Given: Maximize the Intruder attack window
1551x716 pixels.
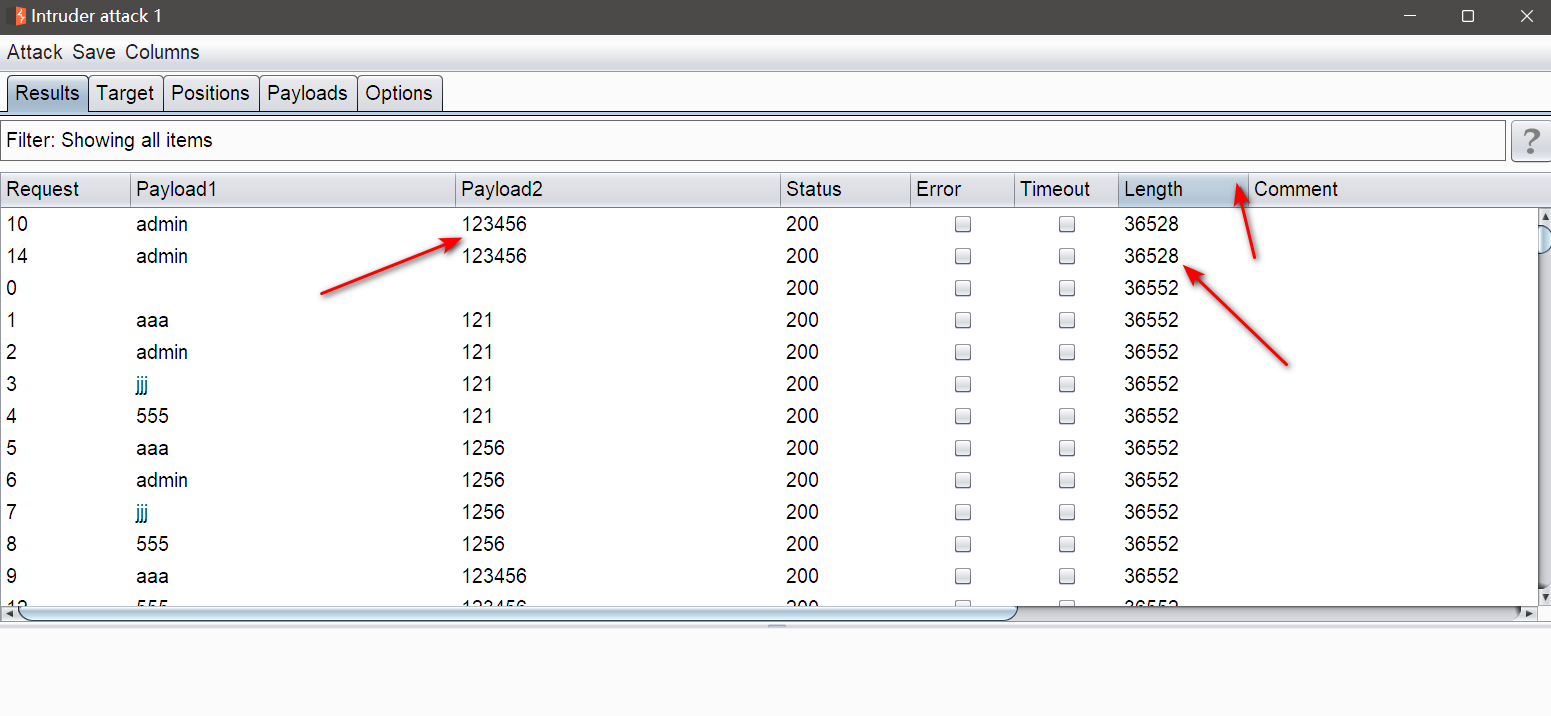Looking at the screenshot, I should click(1467, 16).
